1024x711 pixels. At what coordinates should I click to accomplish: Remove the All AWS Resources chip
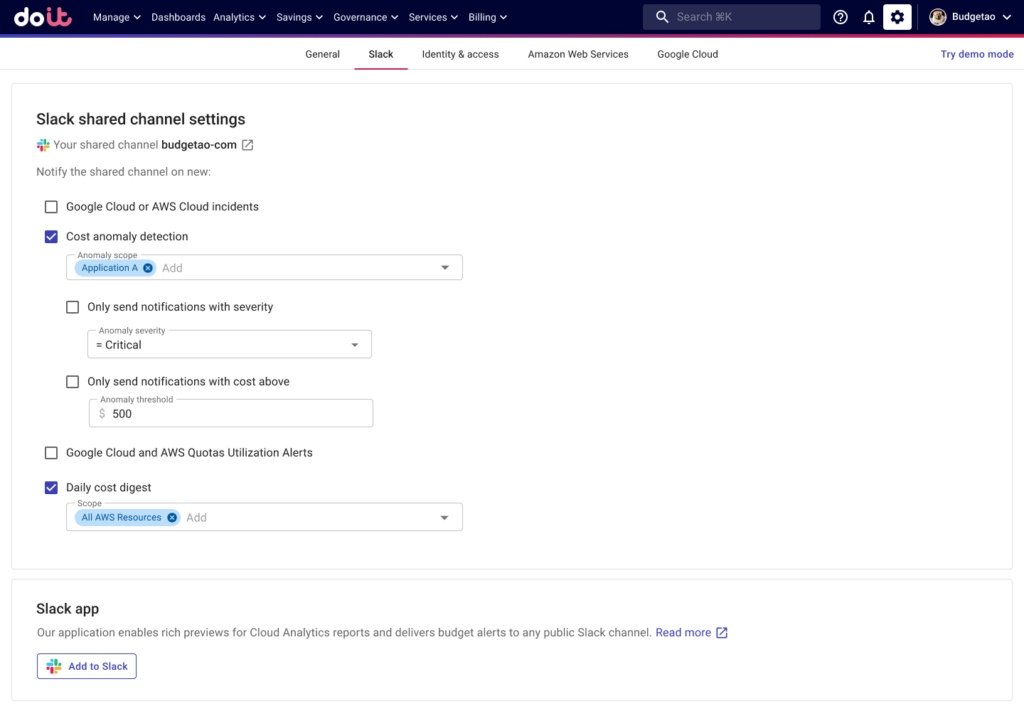tap(172, 518)
